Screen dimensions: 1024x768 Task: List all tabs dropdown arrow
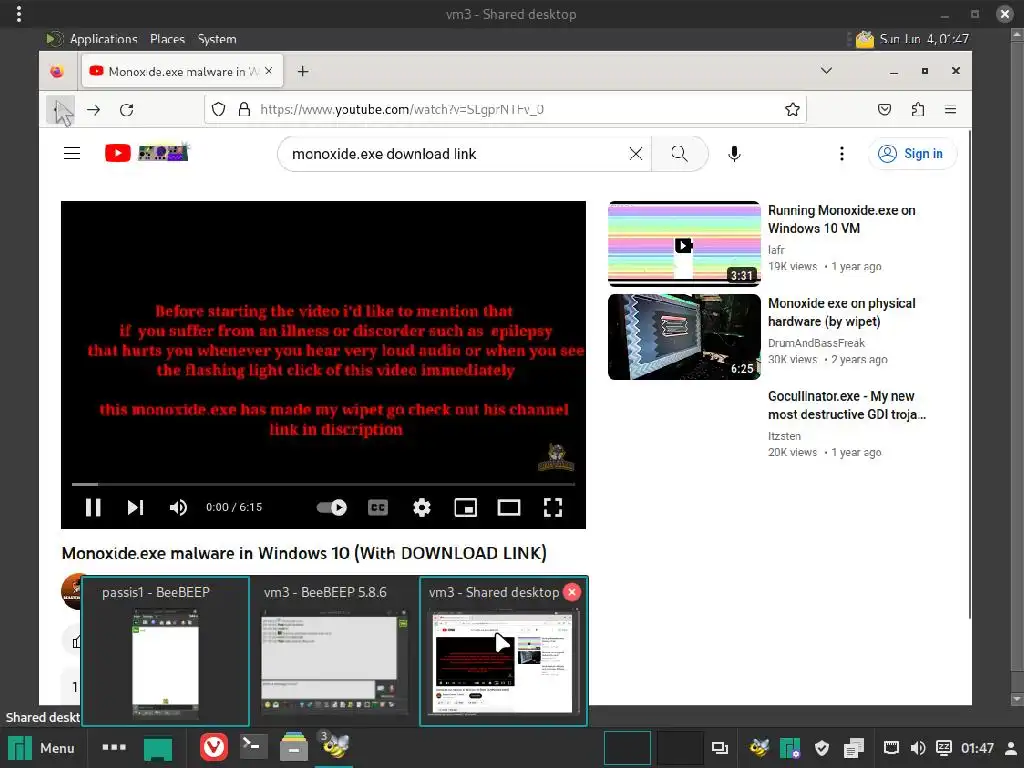(826, 71)
